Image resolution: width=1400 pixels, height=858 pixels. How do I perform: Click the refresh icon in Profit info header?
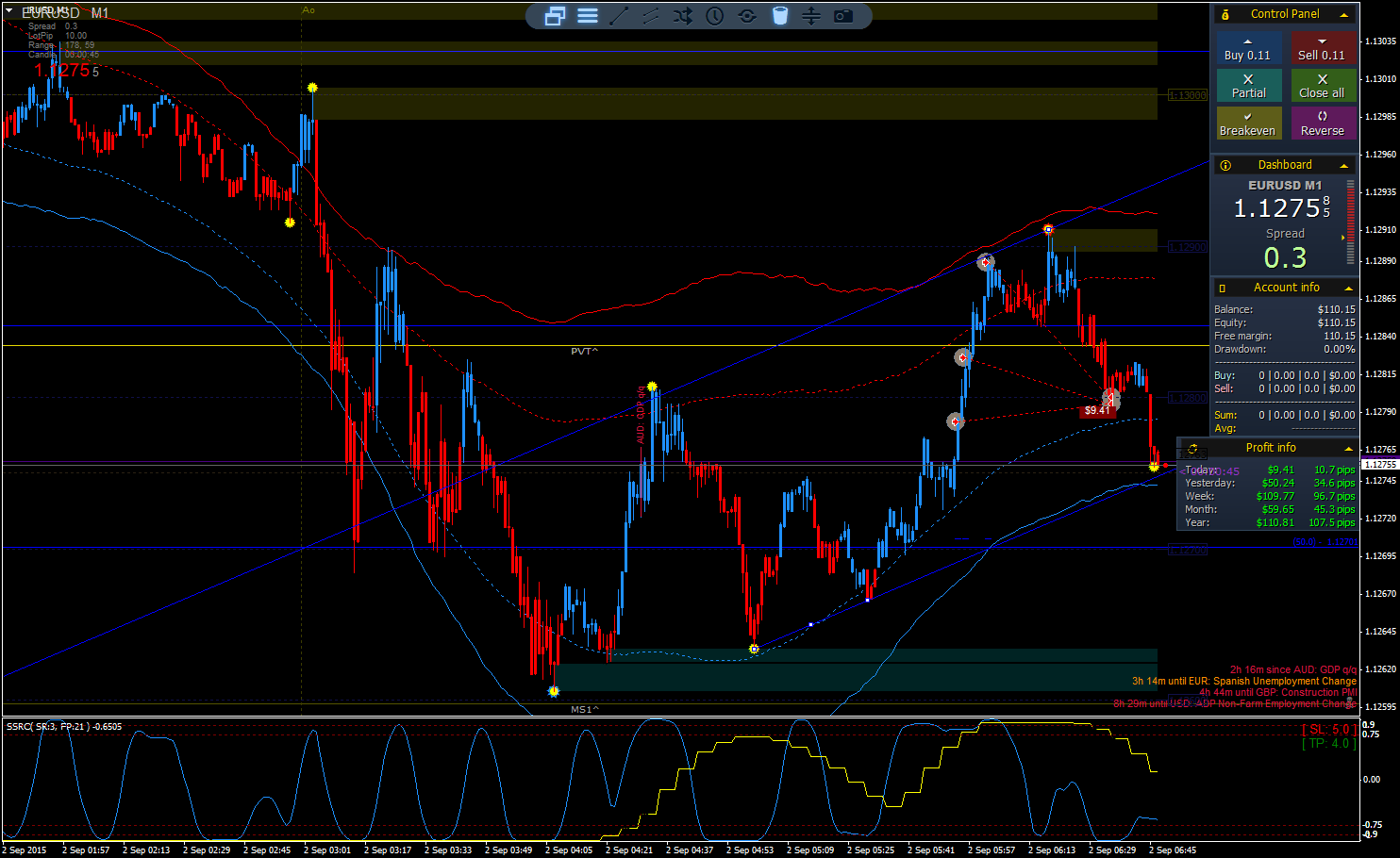1192,449
